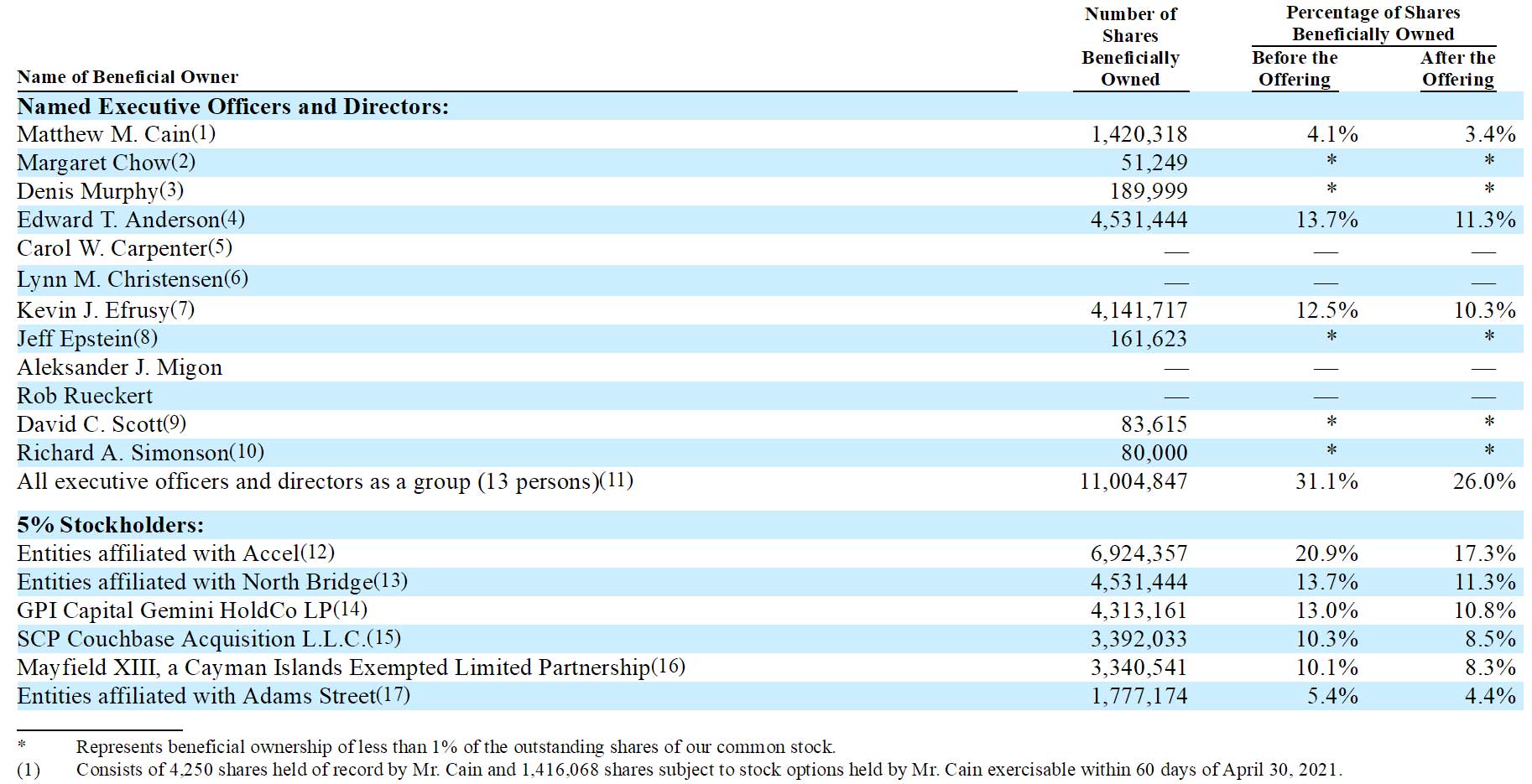The width and height of the screenshot is (1532, 784).
Task: Click the 10.3% after-offering value for Efrusy
Action: 1484,310
